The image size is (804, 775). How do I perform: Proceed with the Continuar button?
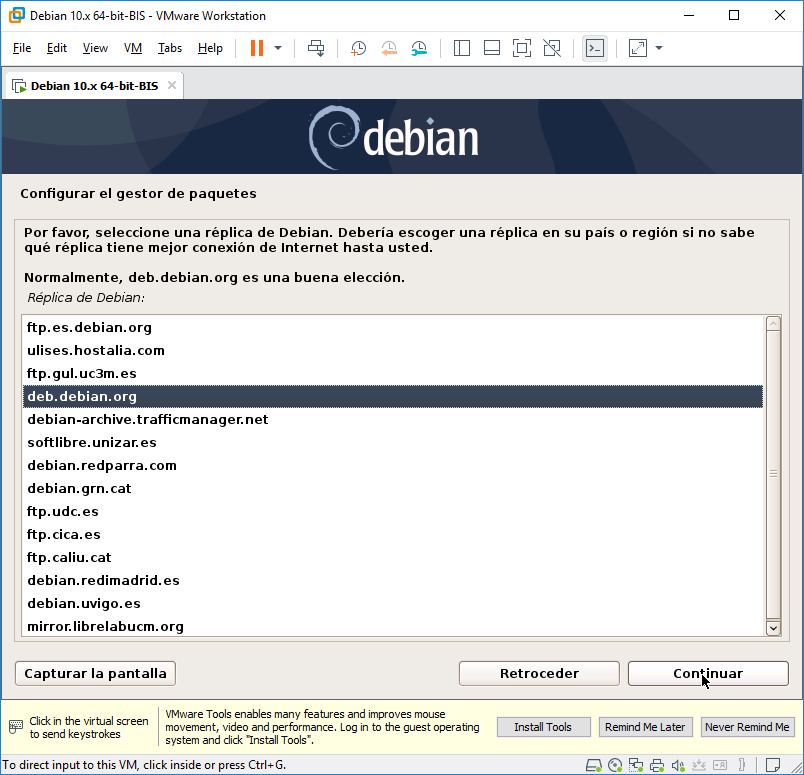[x=708, y=673]
